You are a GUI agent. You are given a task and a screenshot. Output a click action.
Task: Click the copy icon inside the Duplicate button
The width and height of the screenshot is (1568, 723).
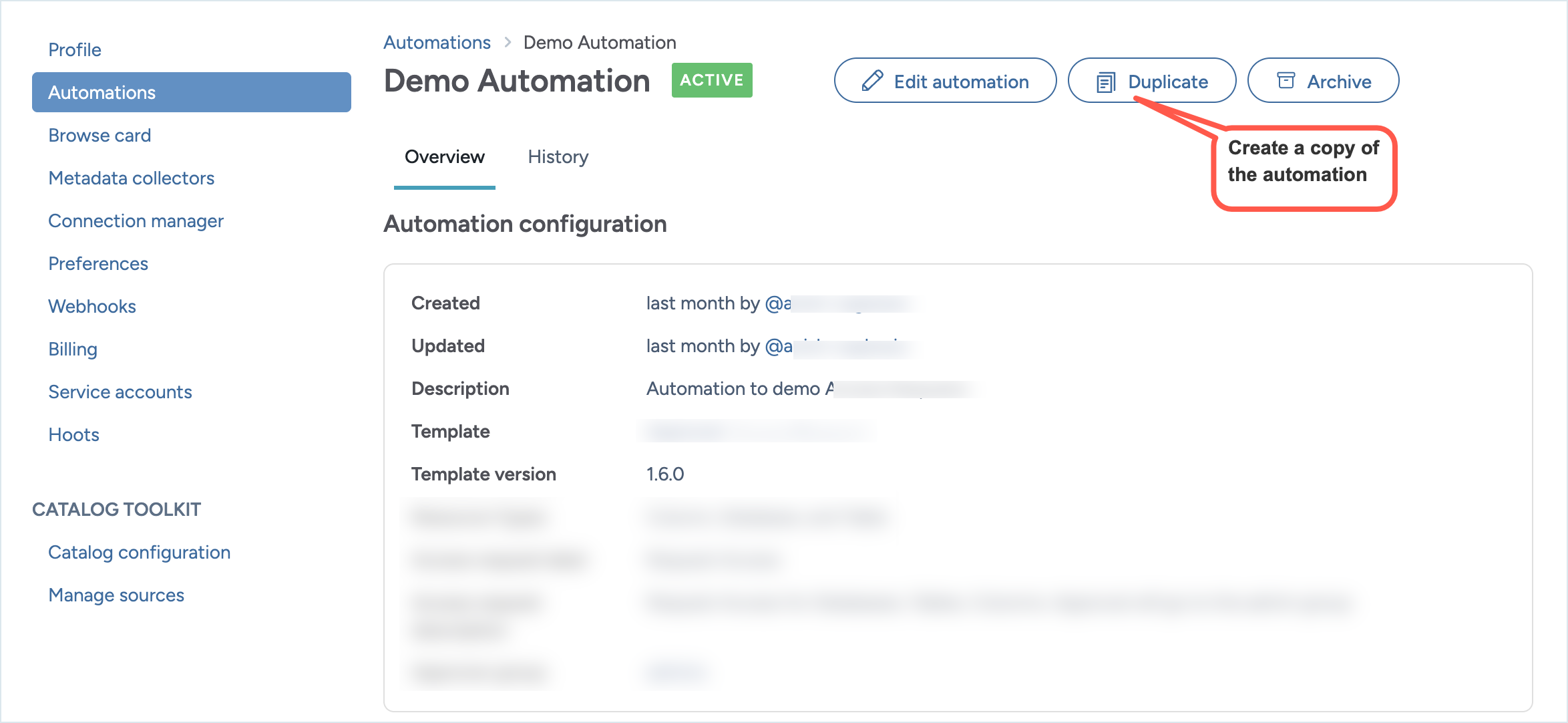tap(1107, 81)
